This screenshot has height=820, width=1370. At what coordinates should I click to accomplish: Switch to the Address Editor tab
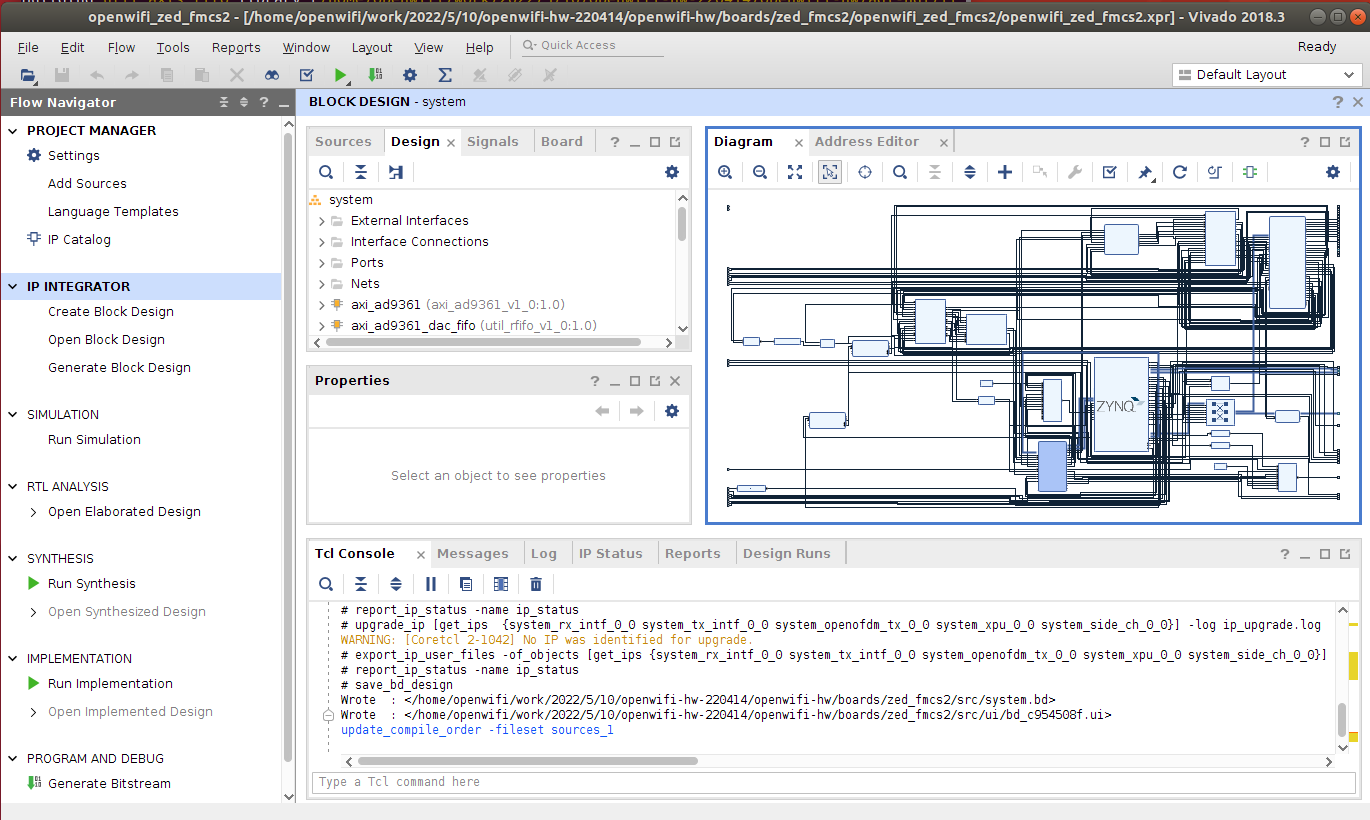click(x=866, y=142)
